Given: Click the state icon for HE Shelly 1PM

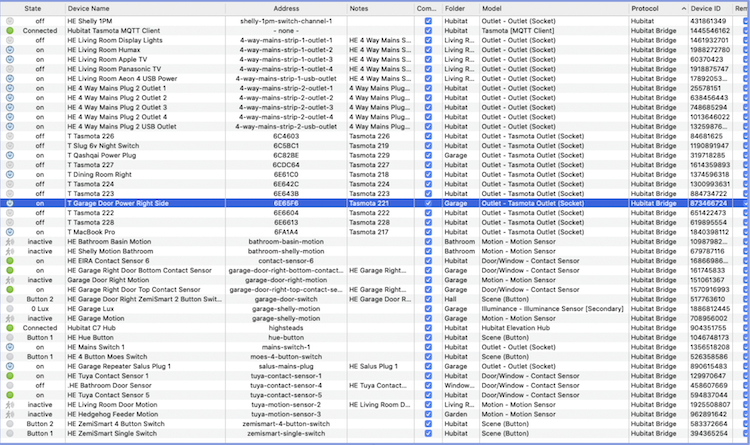Looking at the screenshot, I should click(x=10, y=21).
